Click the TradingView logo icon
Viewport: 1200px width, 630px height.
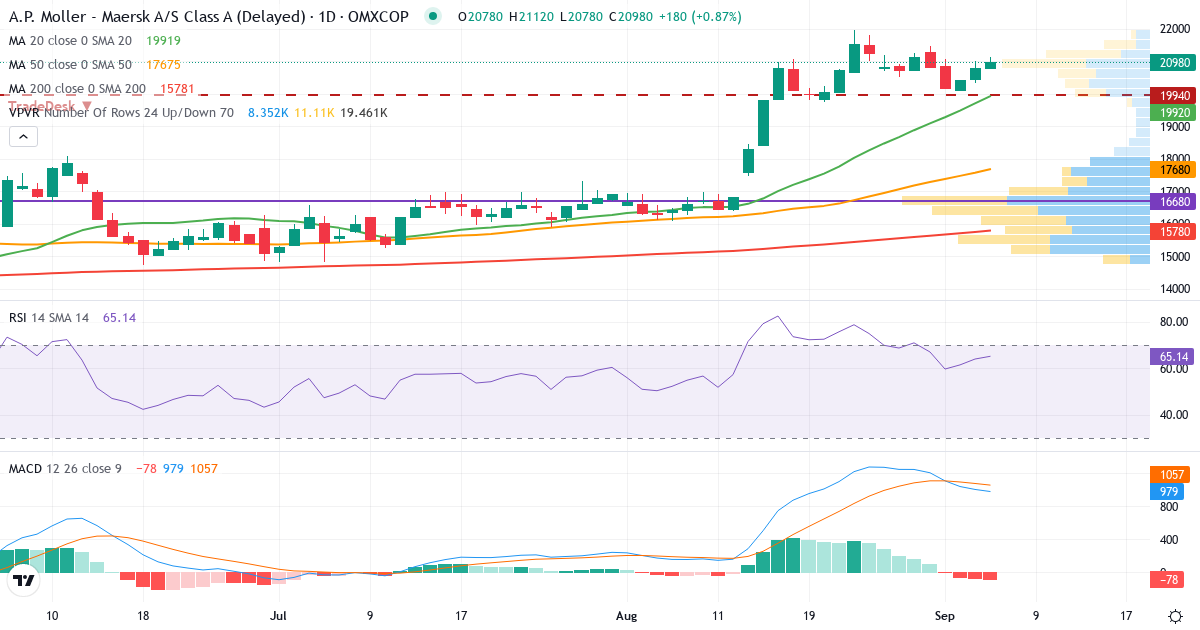click(23, 580)
